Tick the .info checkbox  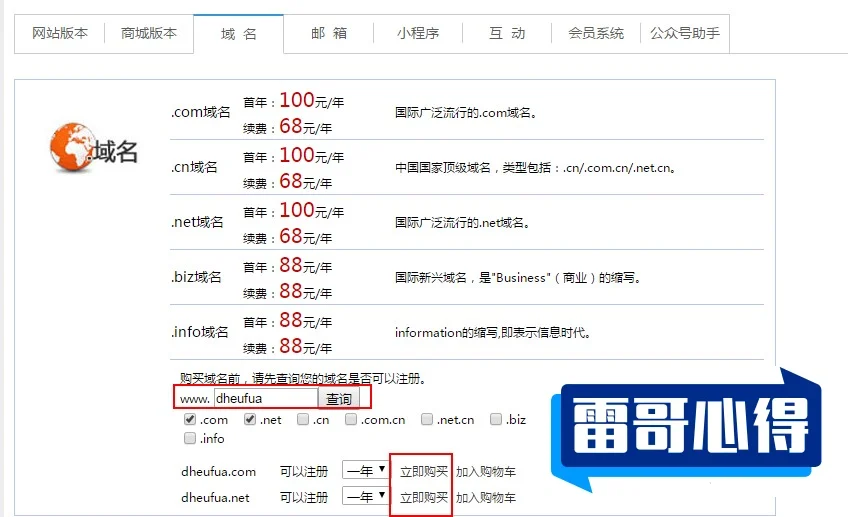(x=190, y=438)
